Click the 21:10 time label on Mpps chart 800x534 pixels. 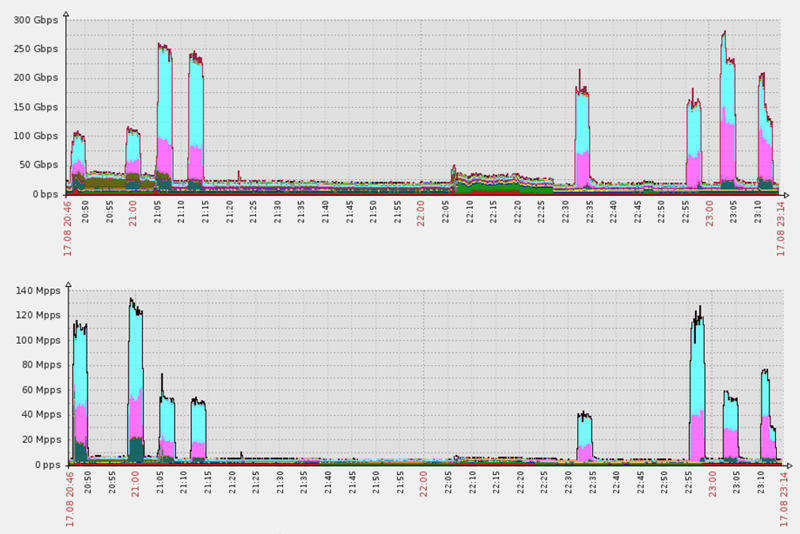click(x=184, y=482)
